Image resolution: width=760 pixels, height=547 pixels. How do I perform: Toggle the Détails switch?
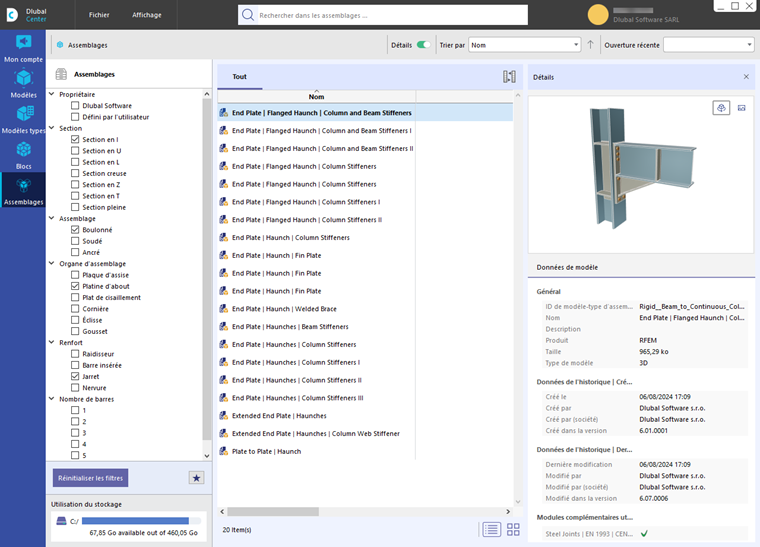(x=424, y=45)
